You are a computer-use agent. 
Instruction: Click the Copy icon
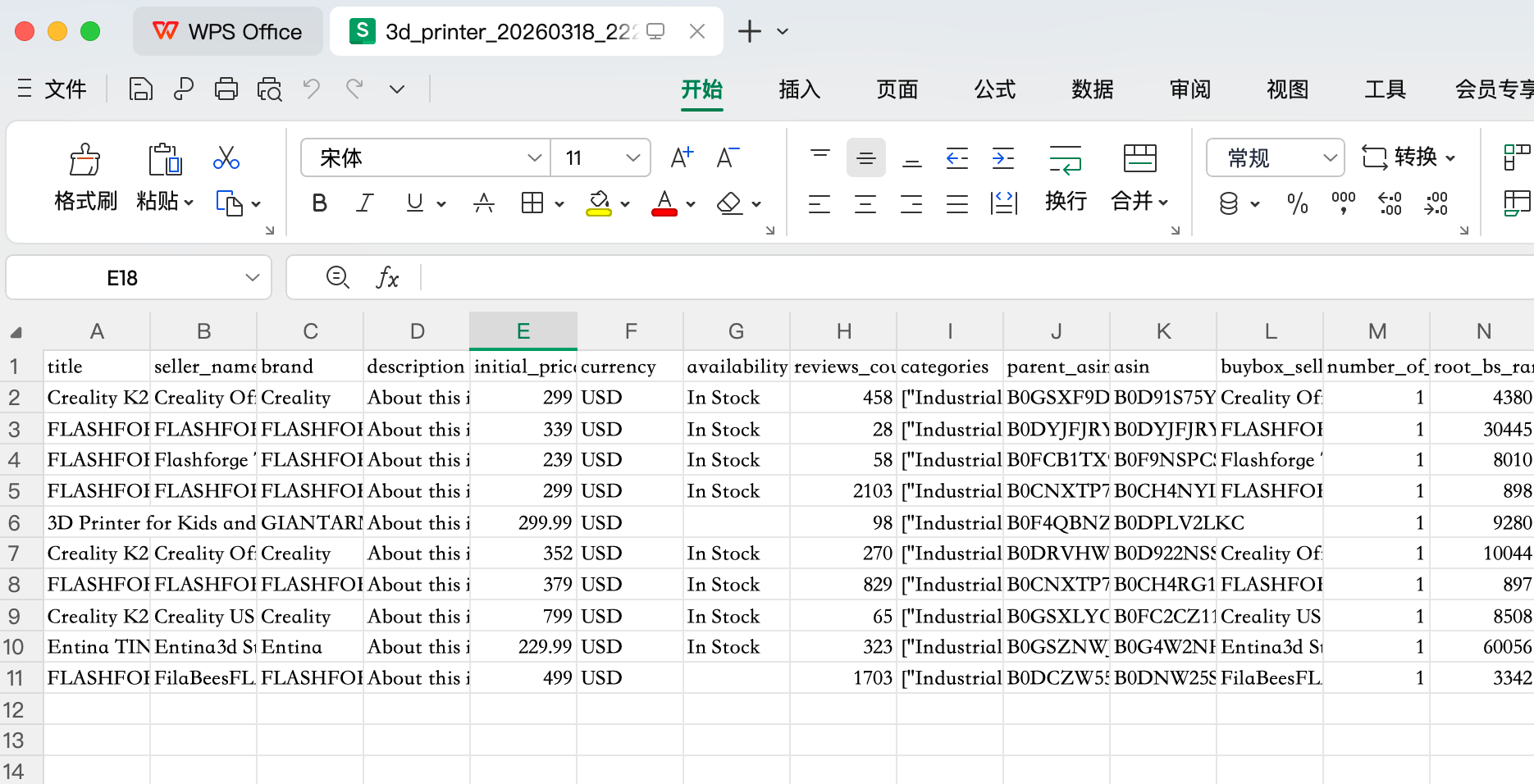click(x=229, y=203)
